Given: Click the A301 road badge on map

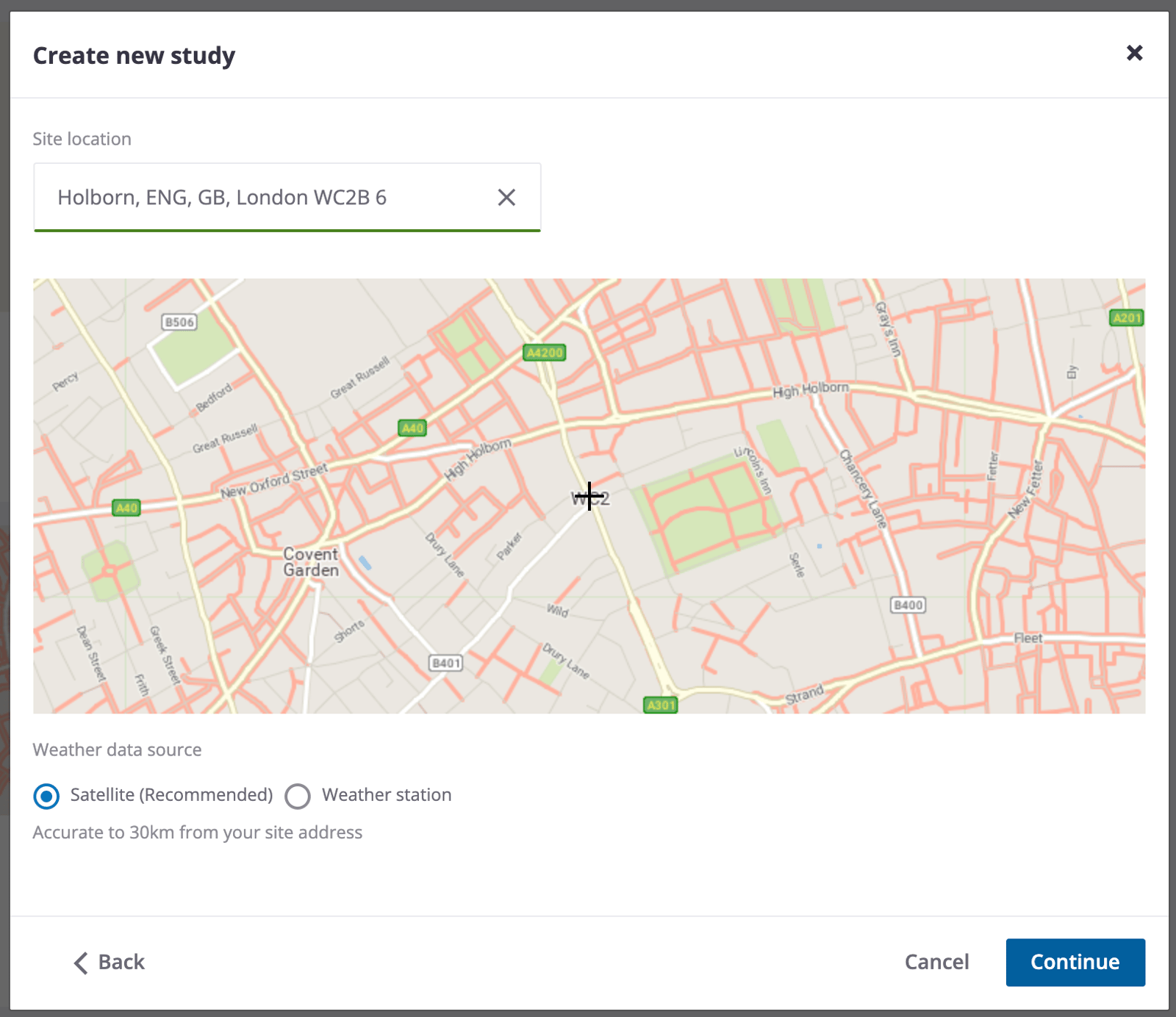Looking at the screenshot, I should [660, 705].
